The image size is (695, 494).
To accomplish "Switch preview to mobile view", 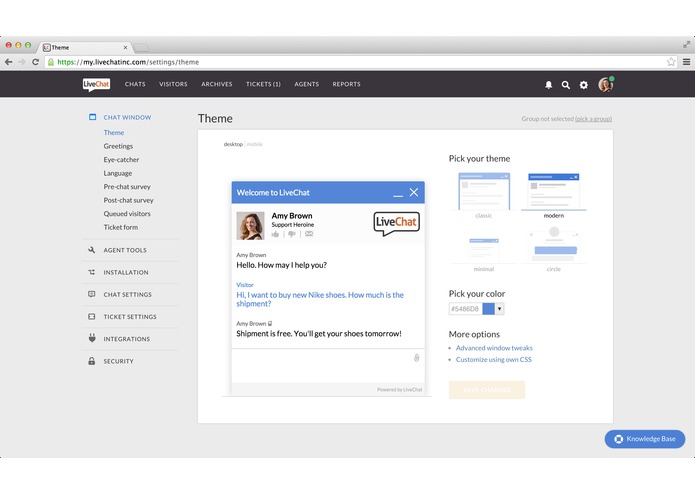I will (x=255, y=144).
